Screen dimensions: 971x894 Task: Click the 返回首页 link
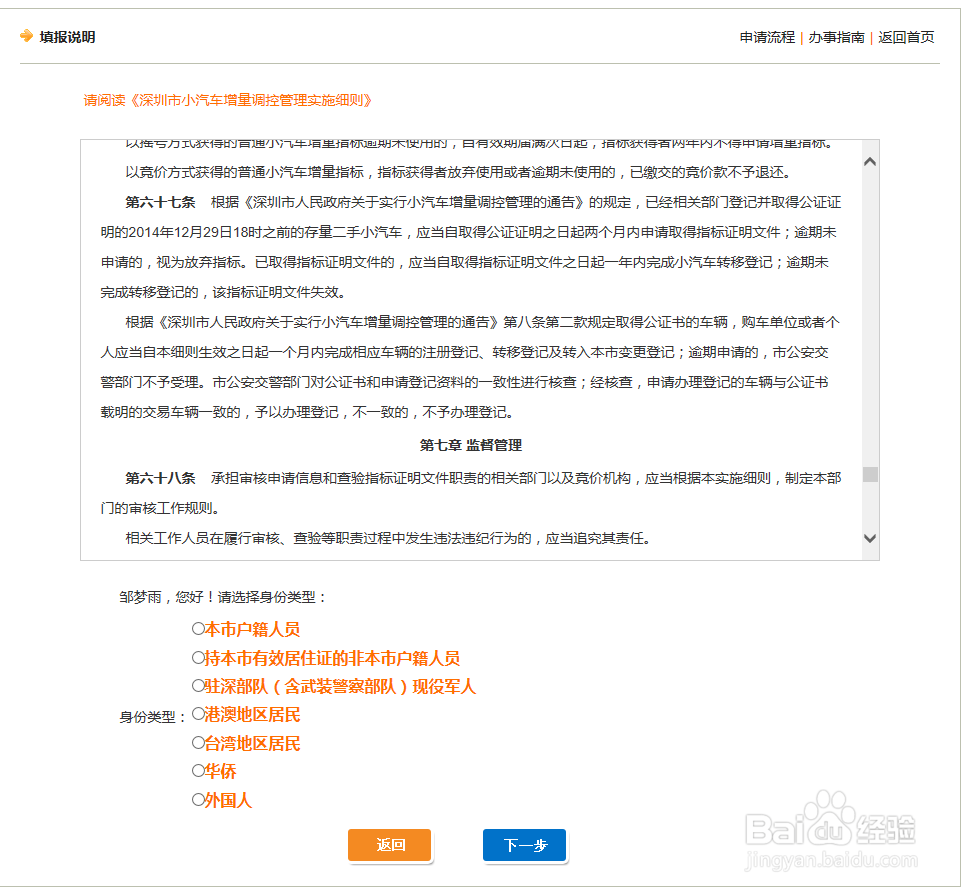905,37
